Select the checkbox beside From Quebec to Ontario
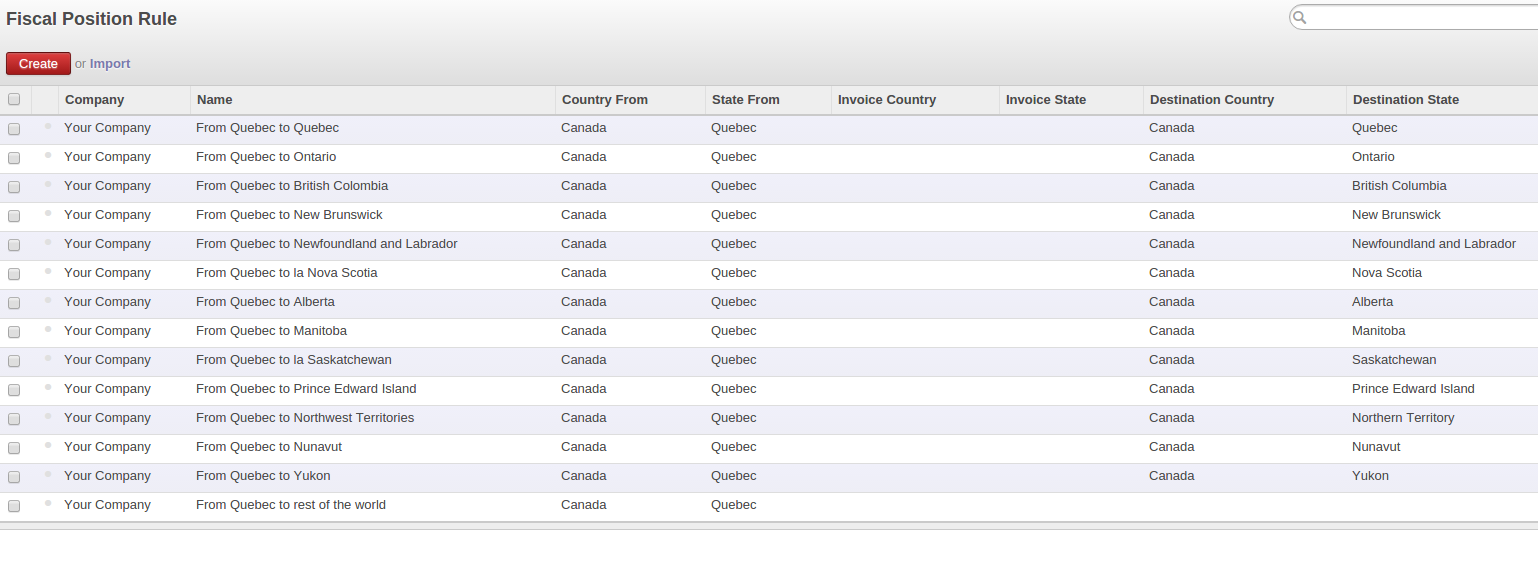Viewport: 1538px width, 580px height. click(14, 158)
